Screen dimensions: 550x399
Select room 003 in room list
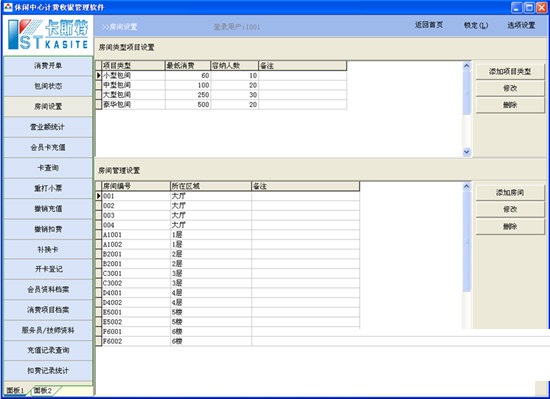pyautogui.click(x=228, y=215)
